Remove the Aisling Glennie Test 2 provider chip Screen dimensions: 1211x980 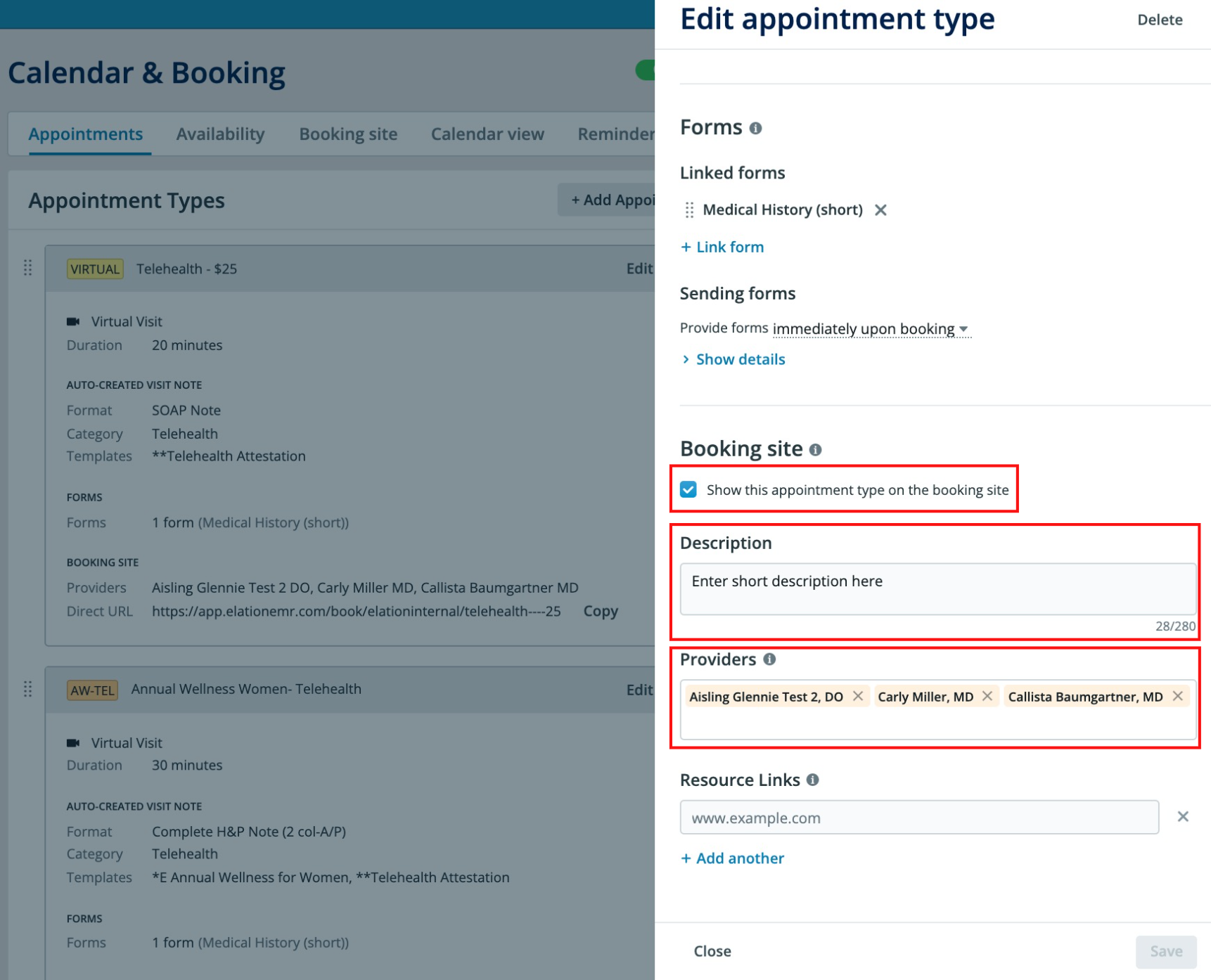click(858, 696)
